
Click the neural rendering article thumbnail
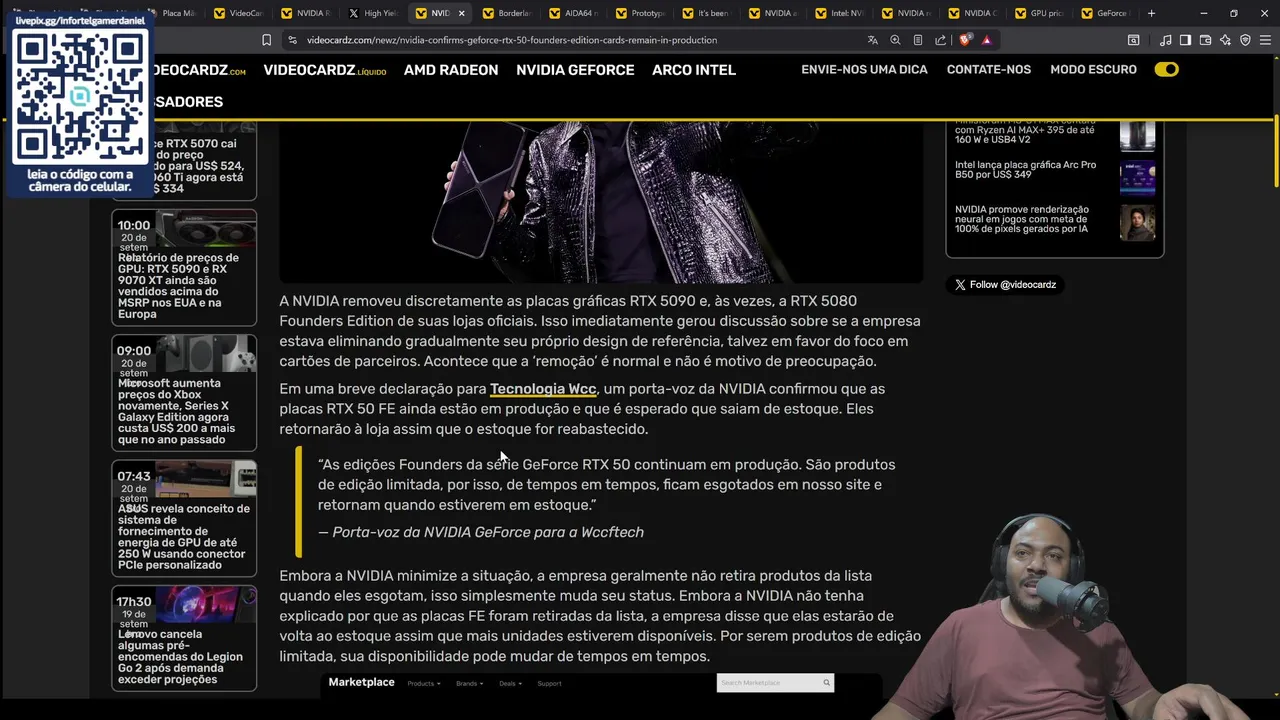coord(1137,222)
